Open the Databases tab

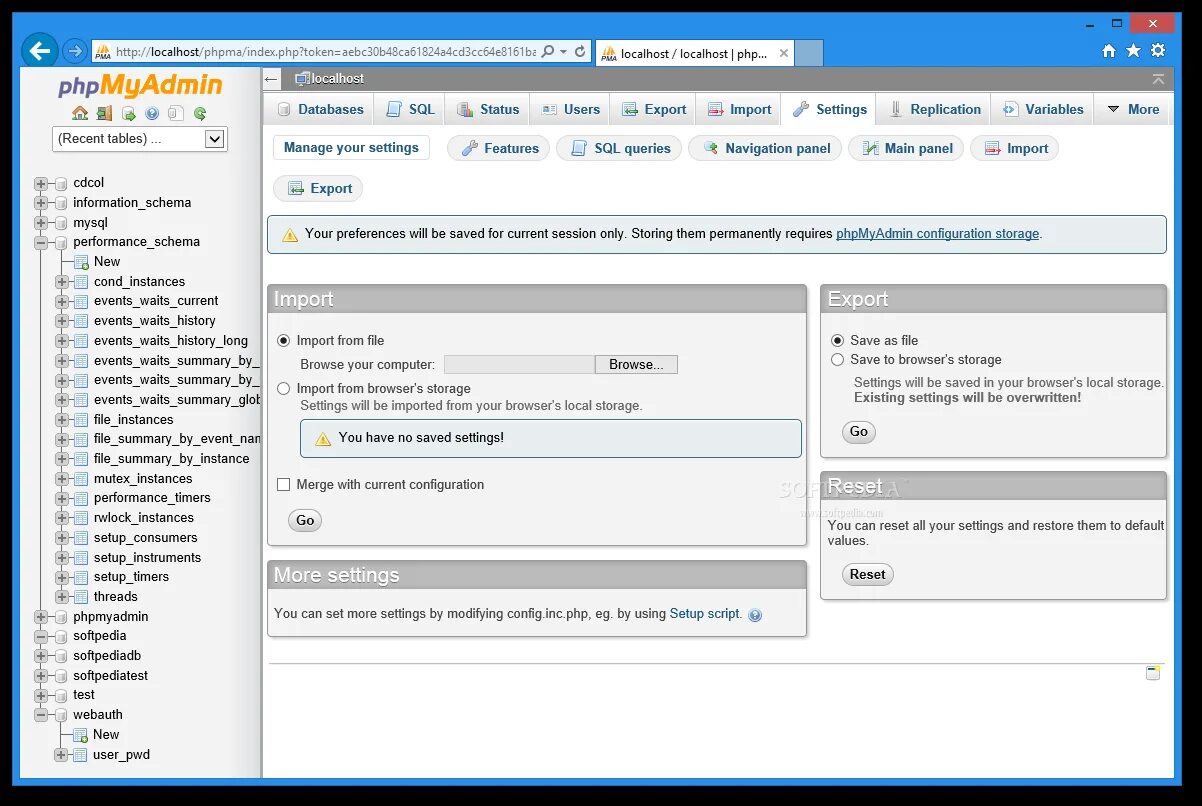pos(320,110)
